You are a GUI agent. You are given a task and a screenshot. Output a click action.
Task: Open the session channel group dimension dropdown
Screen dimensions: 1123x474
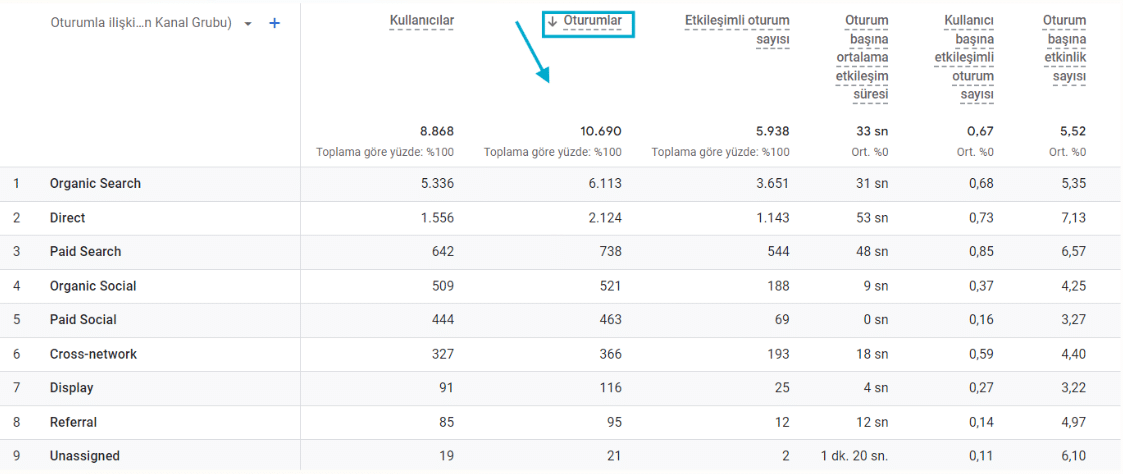coord(248,23)
